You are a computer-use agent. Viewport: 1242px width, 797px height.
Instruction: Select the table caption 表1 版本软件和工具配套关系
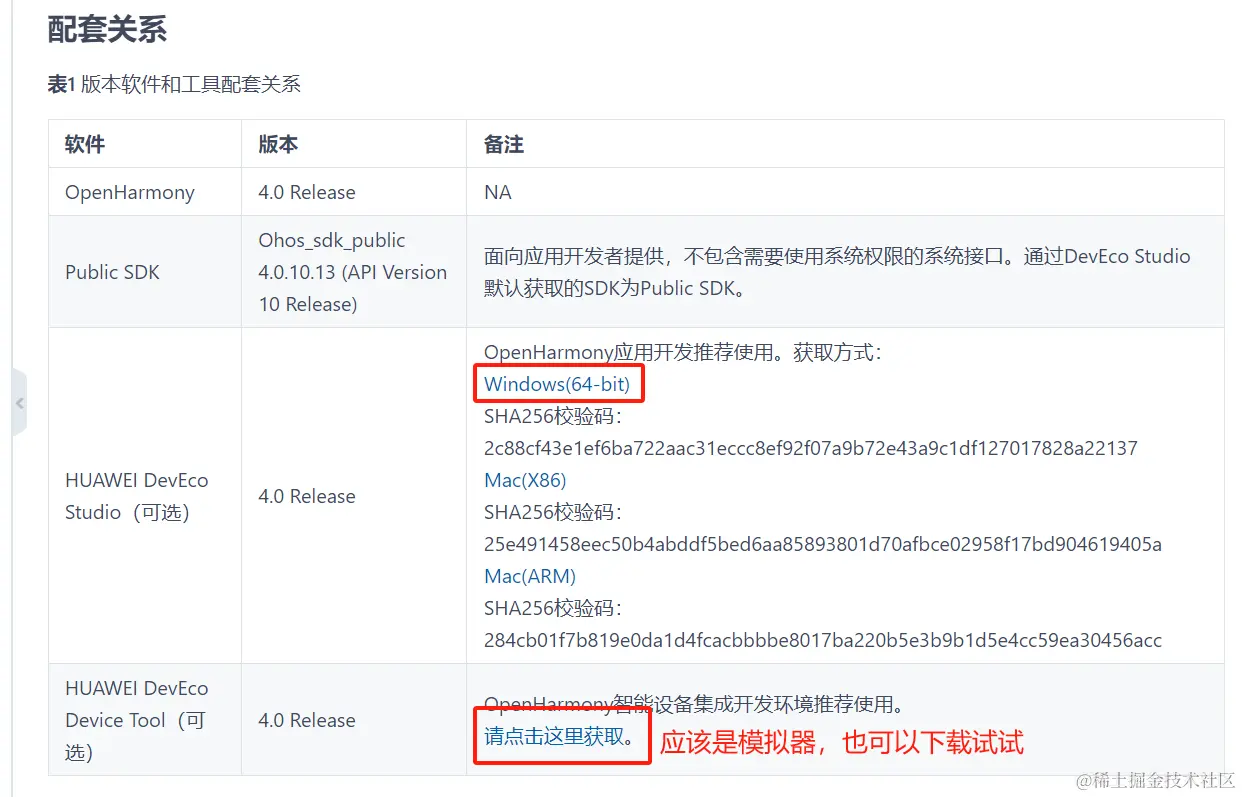coord(174,84)
